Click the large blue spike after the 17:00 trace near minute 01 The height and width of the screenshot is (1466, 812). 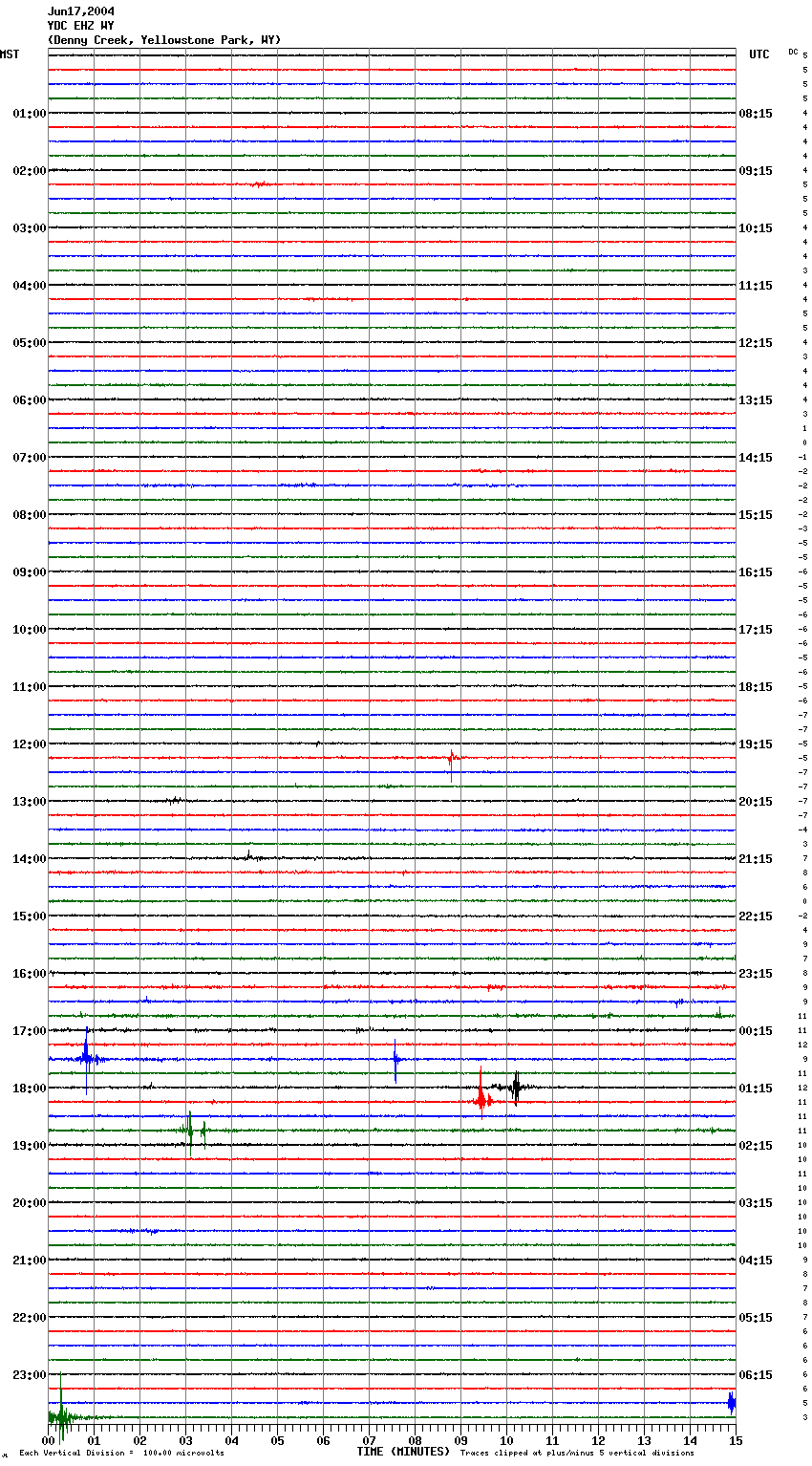pos(87,1059)
